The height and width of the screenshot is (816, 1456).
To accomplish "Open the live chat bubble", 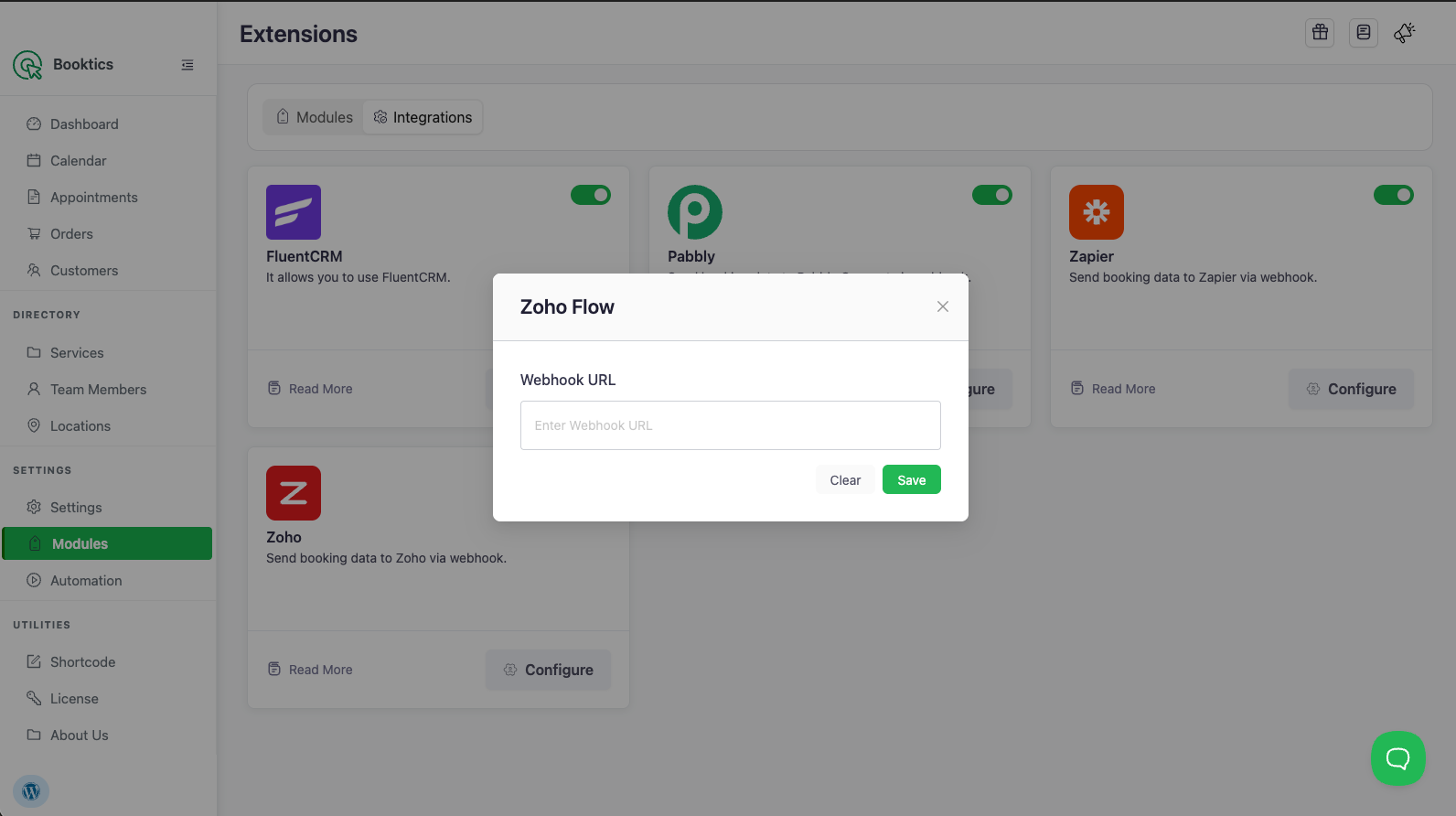I will [1398, 758].
